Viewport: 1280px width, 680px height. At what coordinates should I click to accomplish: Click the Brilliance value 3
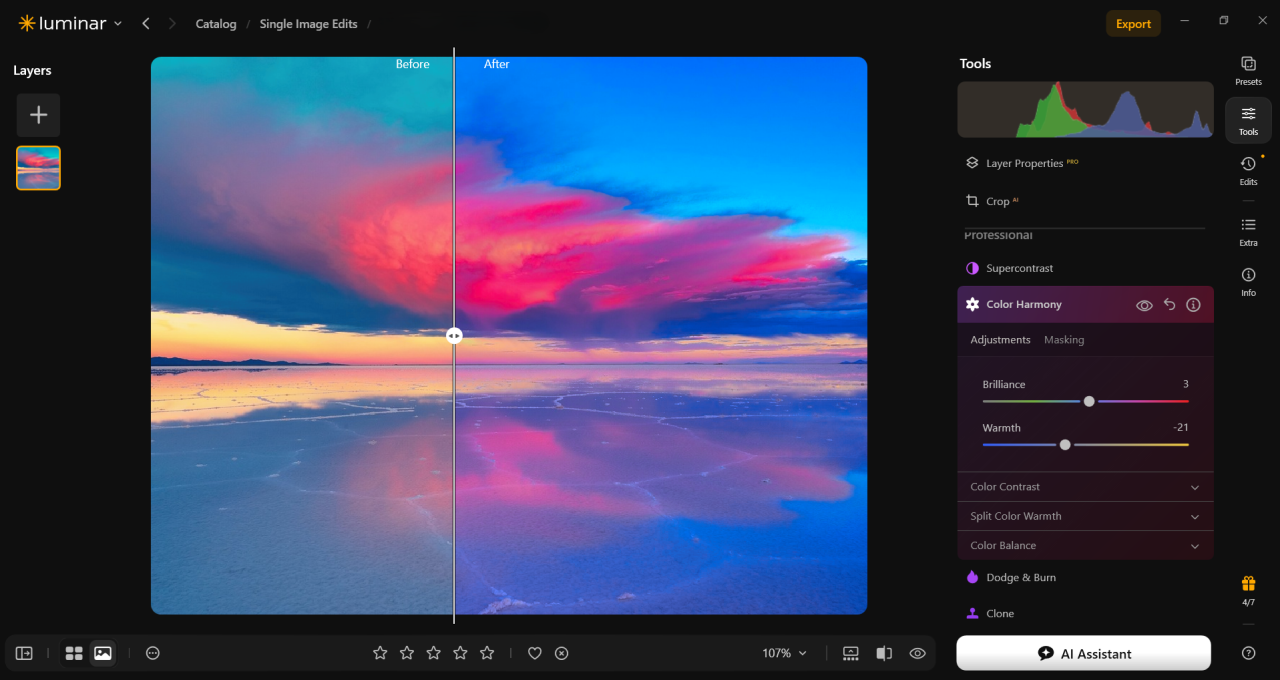(x=1185, y=384)
